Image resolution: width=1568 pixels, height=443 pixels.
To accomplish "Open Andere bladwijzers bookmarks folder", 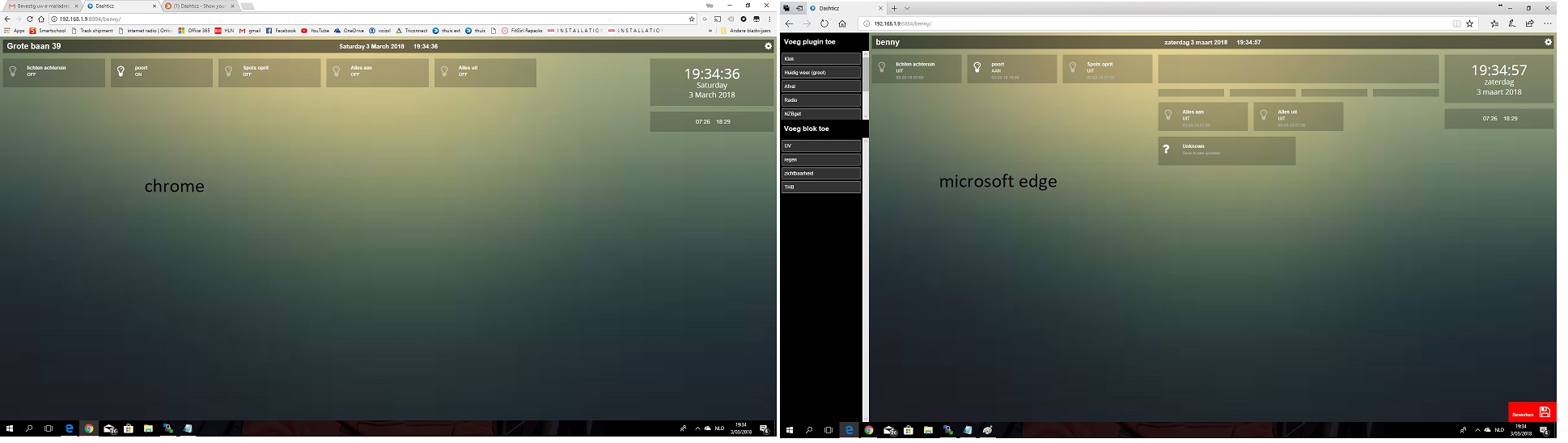I will 744,31.
